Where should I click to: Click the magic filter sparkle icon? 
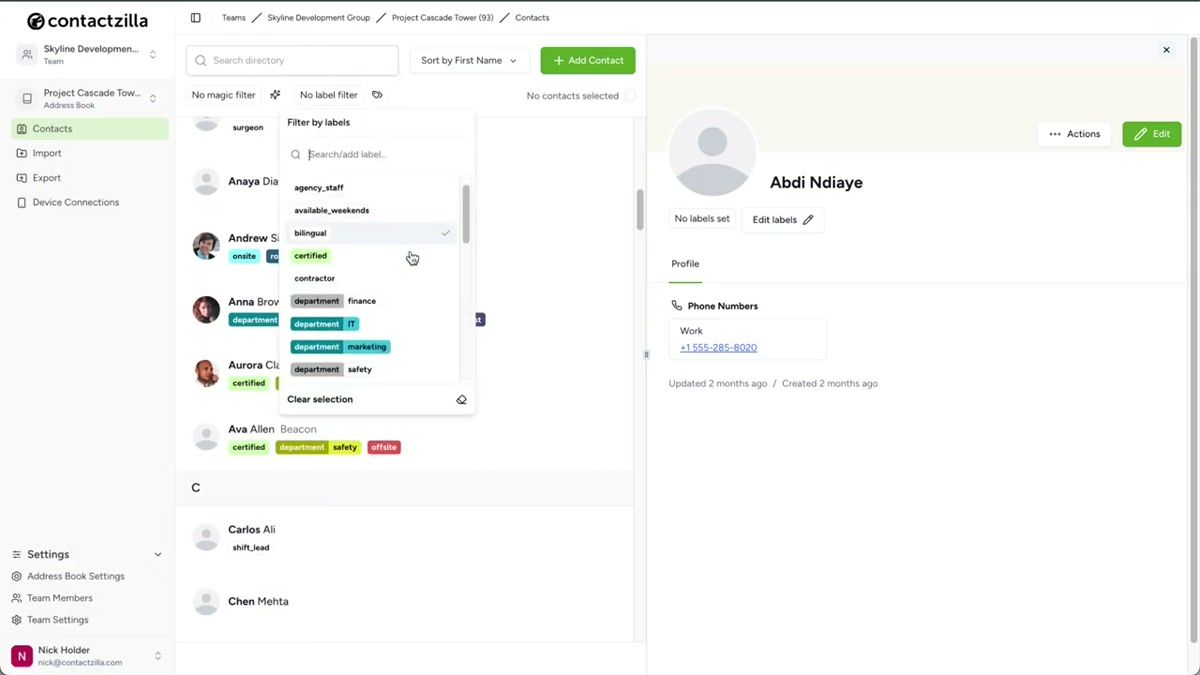point(275,94)
